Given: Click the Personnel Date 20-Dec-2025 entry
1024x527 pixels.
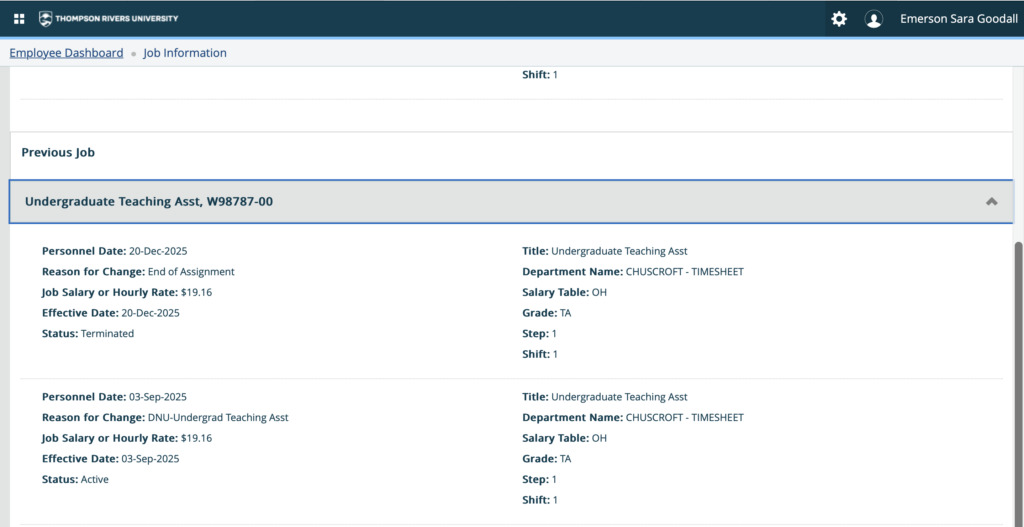Looking at the screenshot, I should (114, 251).
